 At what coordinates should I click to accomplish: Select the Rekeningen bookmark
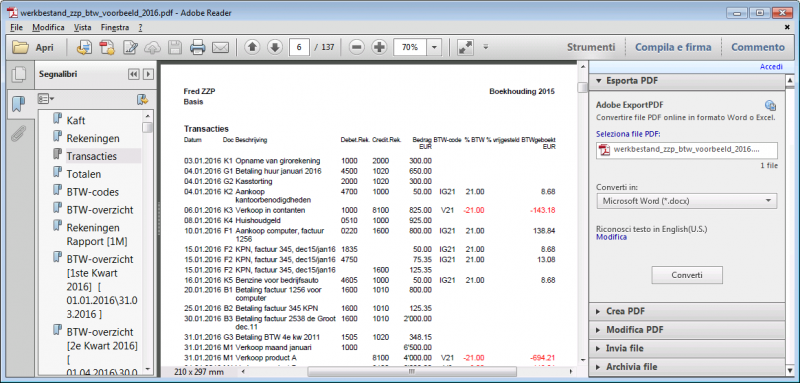[x=93, y=138]
